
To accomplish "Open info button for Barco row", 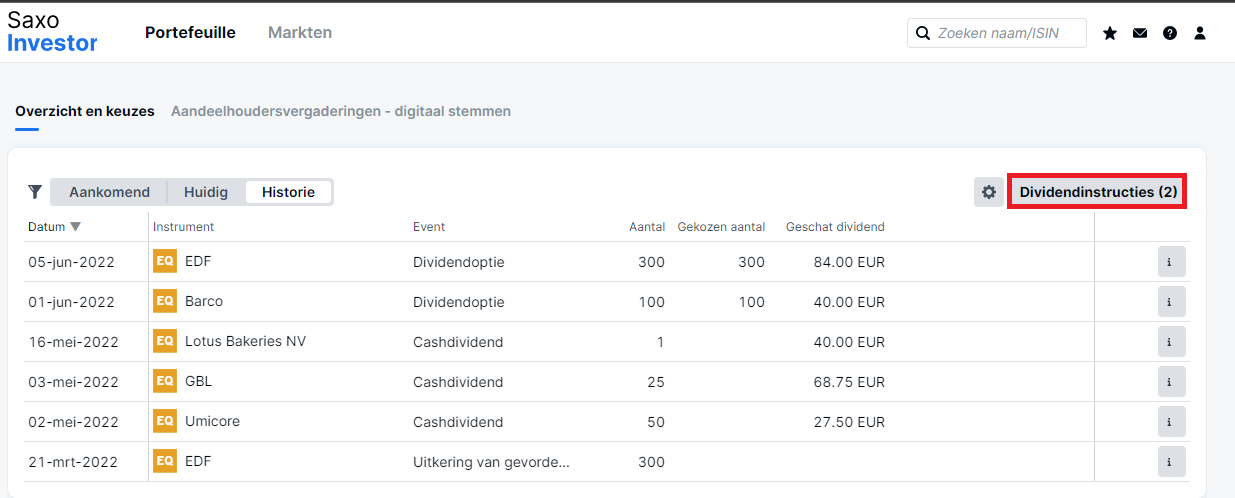I will [x=1171, y=302].
